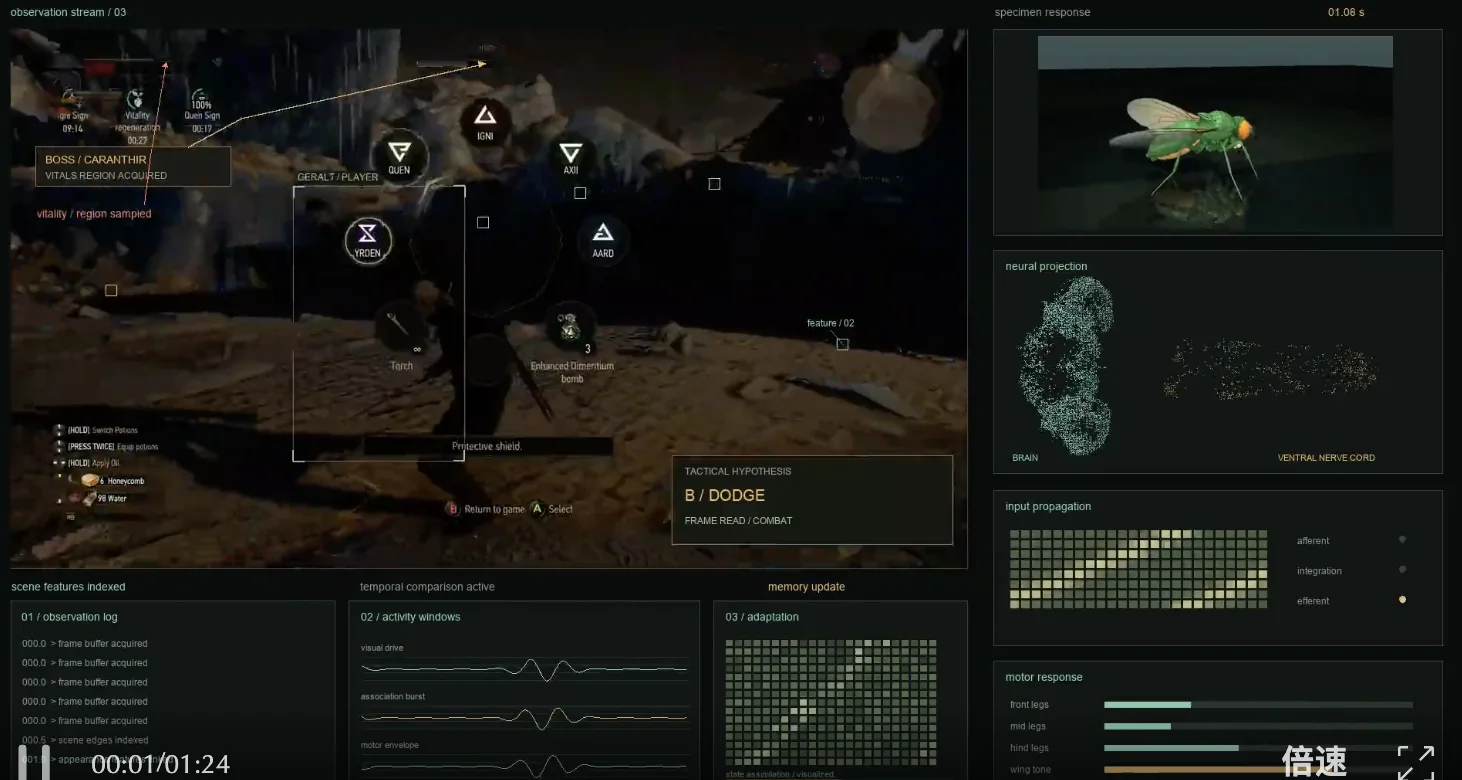This screenshot has height=780, width=1462.
Task: Click the 'neural projection' panel title
Action: 1046,266
